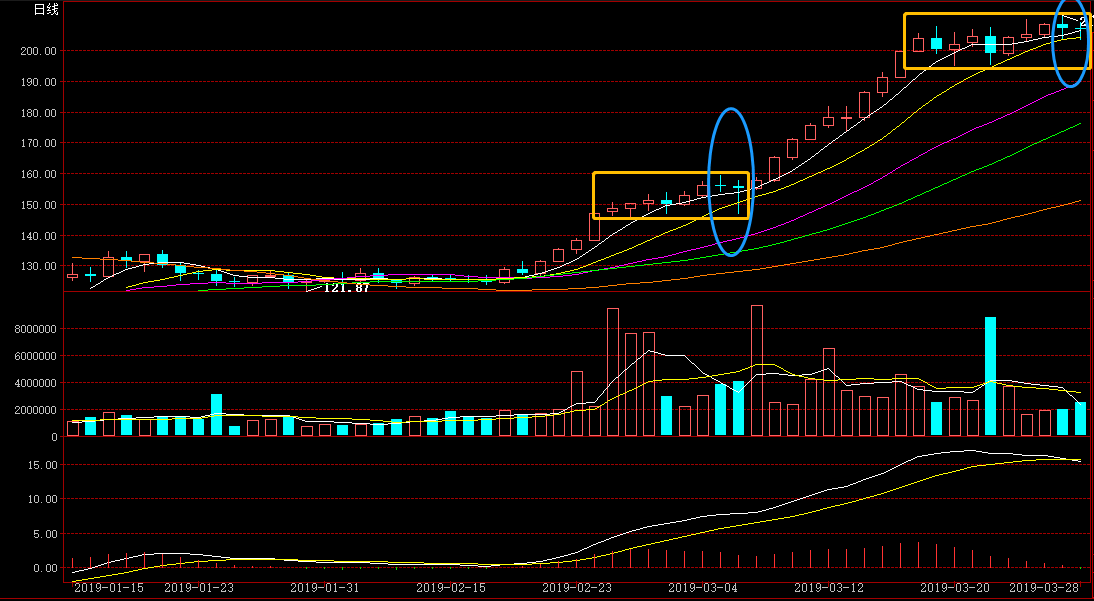1094x601 pixels.
Task: Select the tallest cyan volume bar in January
Action: coord(216,415)
